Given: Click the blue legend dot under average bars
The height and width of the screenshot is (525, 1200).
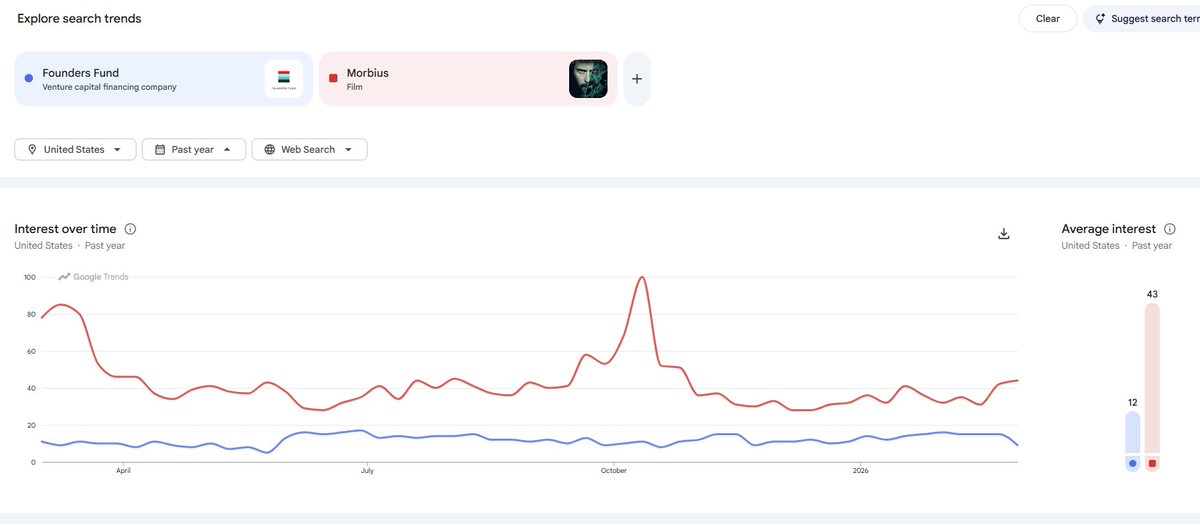Looking at the screenshot, I should [1132, 463].
